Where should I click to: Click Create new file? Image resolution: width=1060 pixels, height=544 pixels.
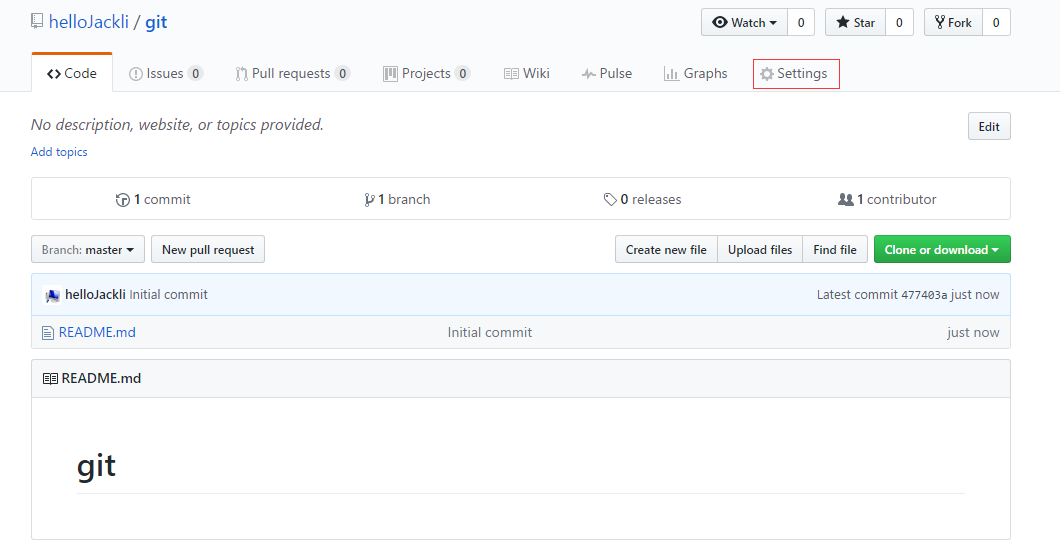[666, 249]
